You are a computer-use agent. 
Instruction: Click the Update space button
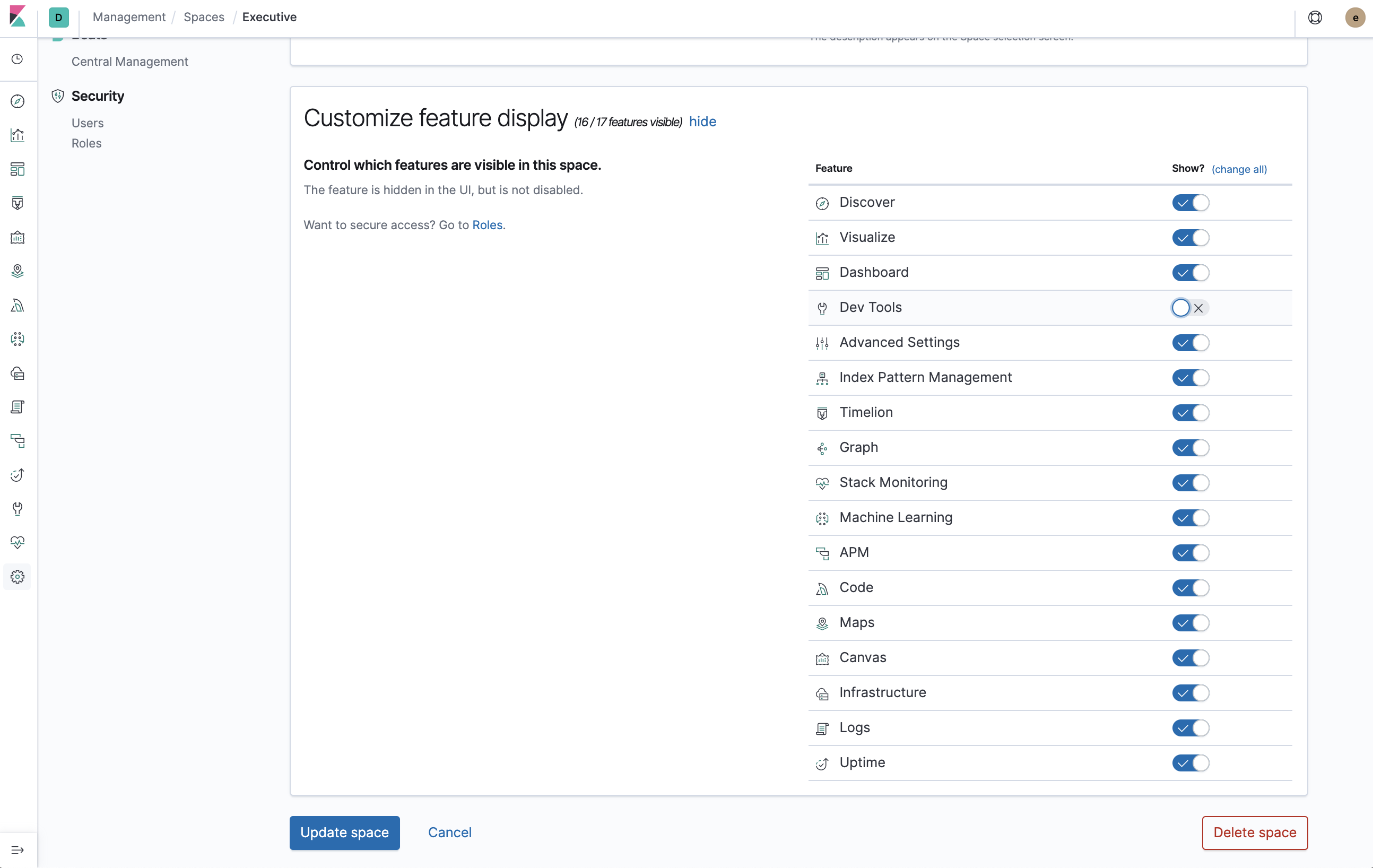tap(344, 832)
